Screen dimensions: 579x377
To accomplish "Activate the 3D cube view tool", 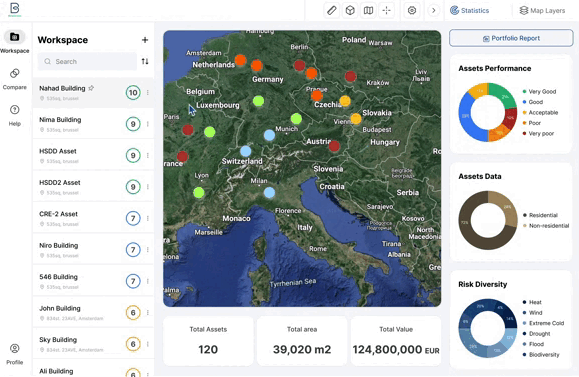I will [350, 10].
